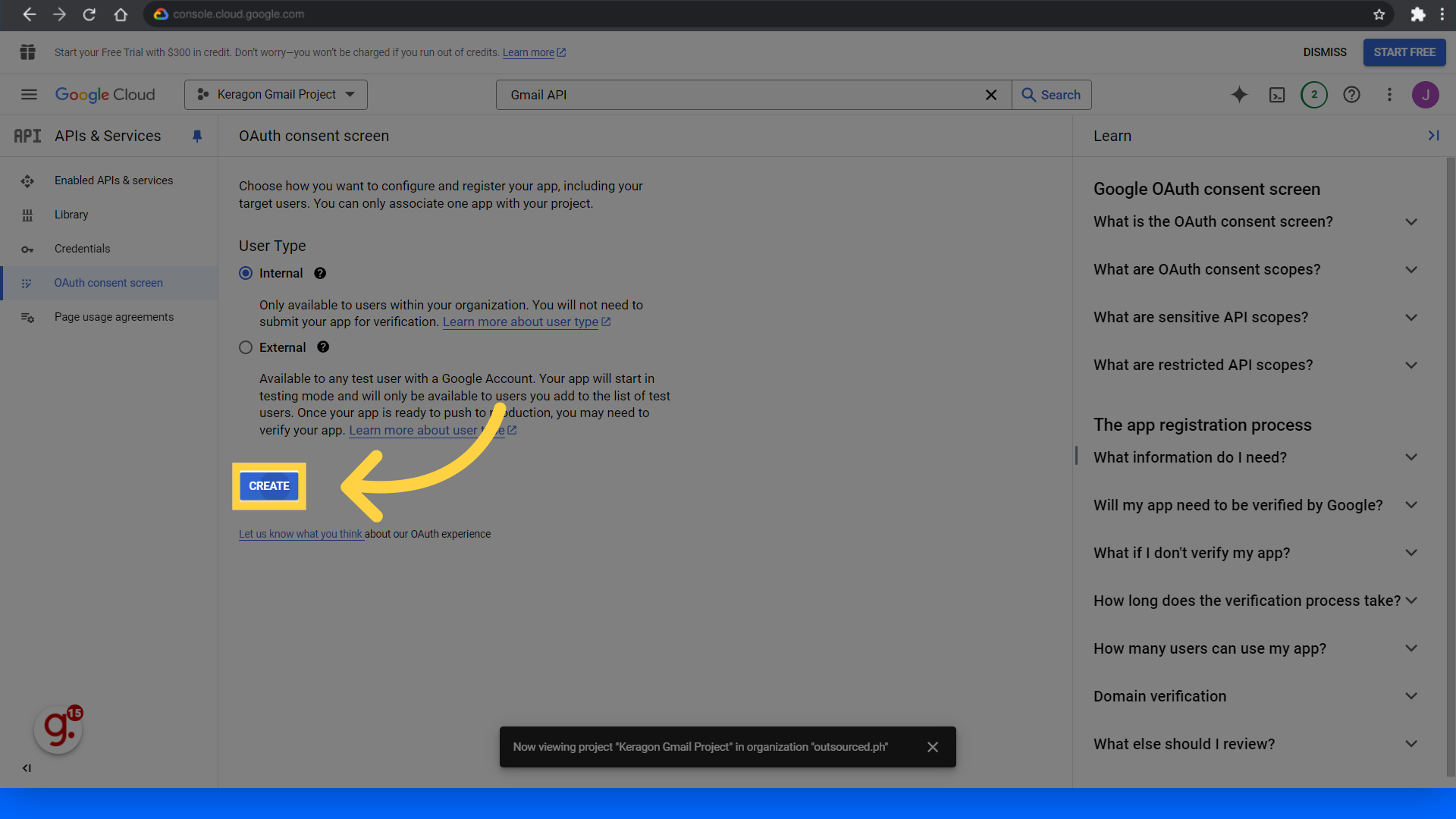
Task: Open the help question mark icon in header
Action: [1351, 95]
